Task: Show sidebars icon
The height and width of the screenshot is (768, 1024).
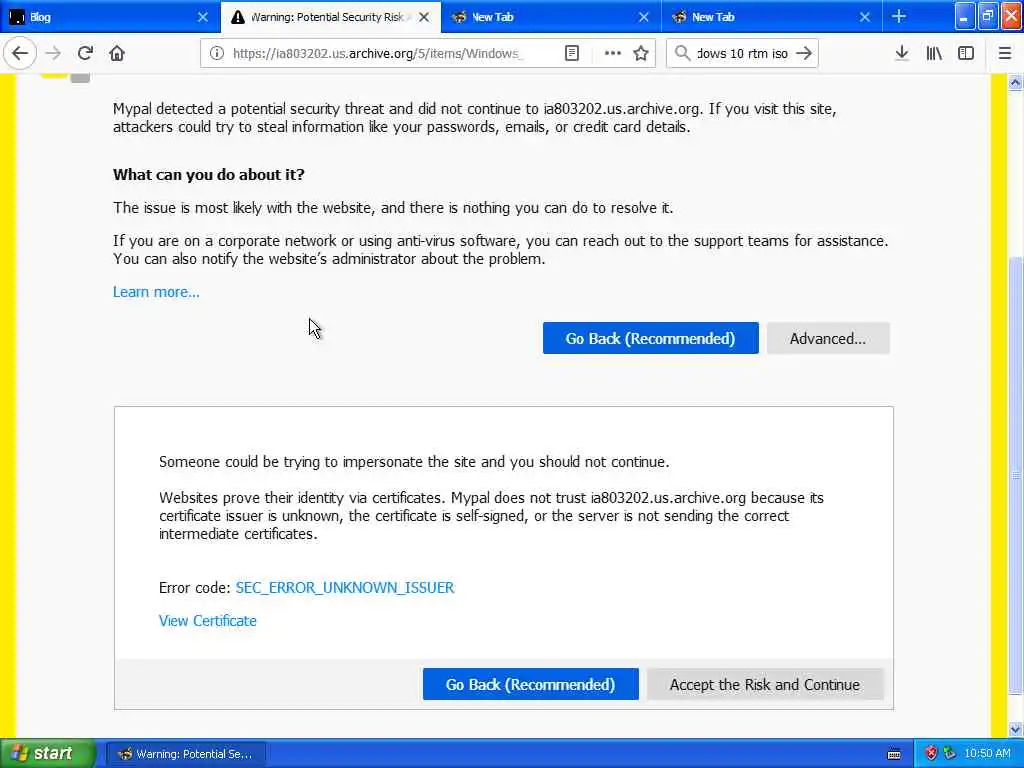Action: coord(966,54)
